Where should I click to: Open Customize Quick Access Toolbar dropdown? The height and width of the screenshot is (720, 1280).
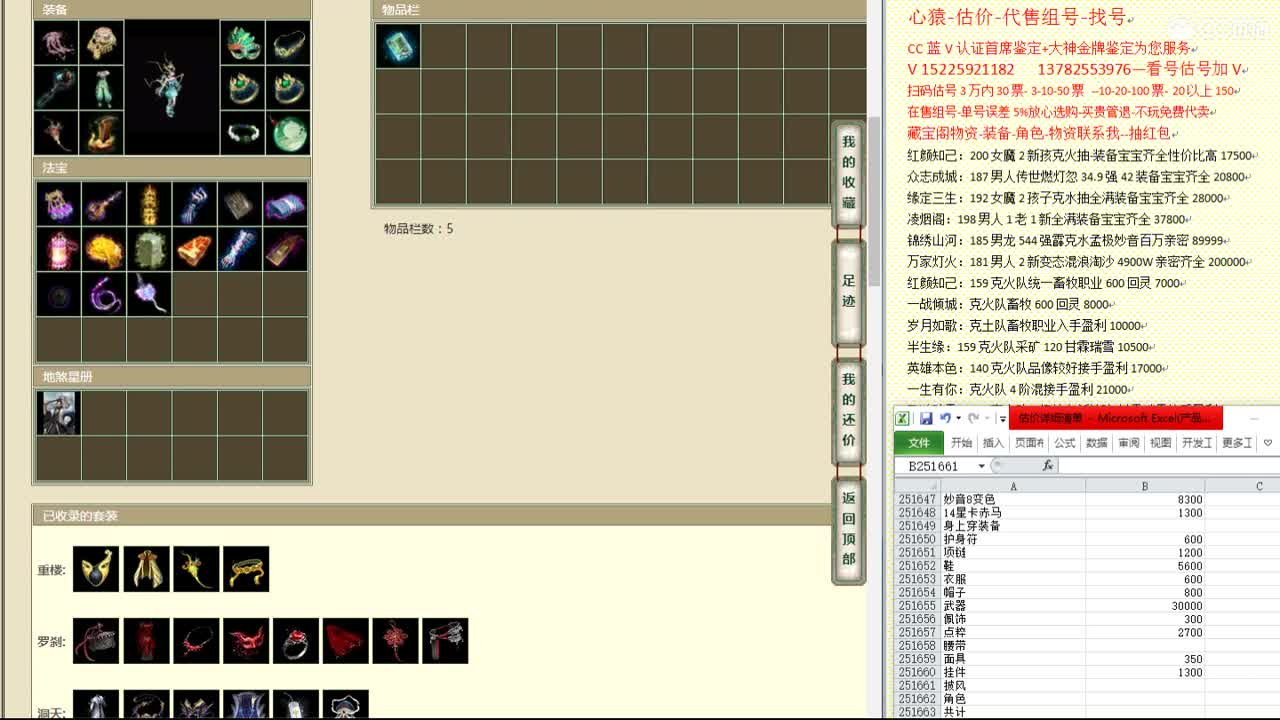1002,418
